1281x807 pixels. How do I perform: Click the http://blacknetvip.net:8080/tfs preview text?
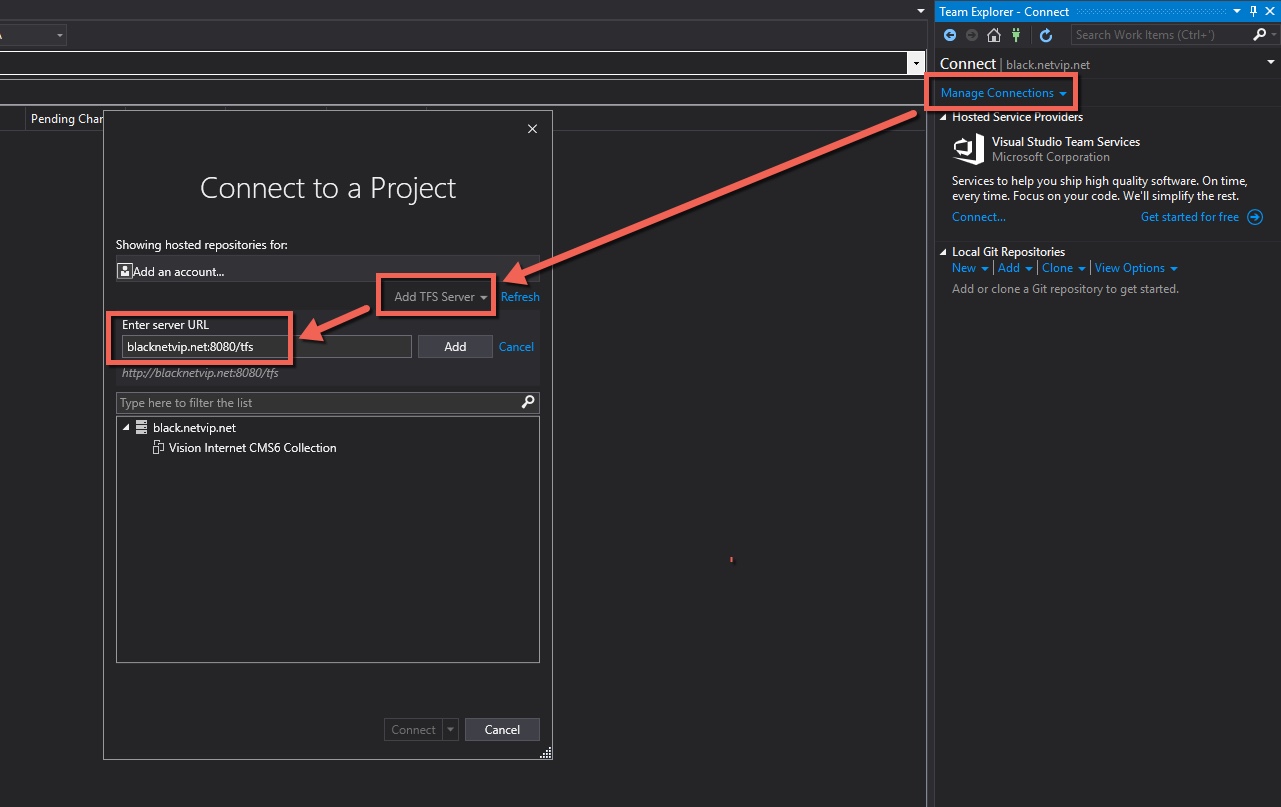coord(200,374)
